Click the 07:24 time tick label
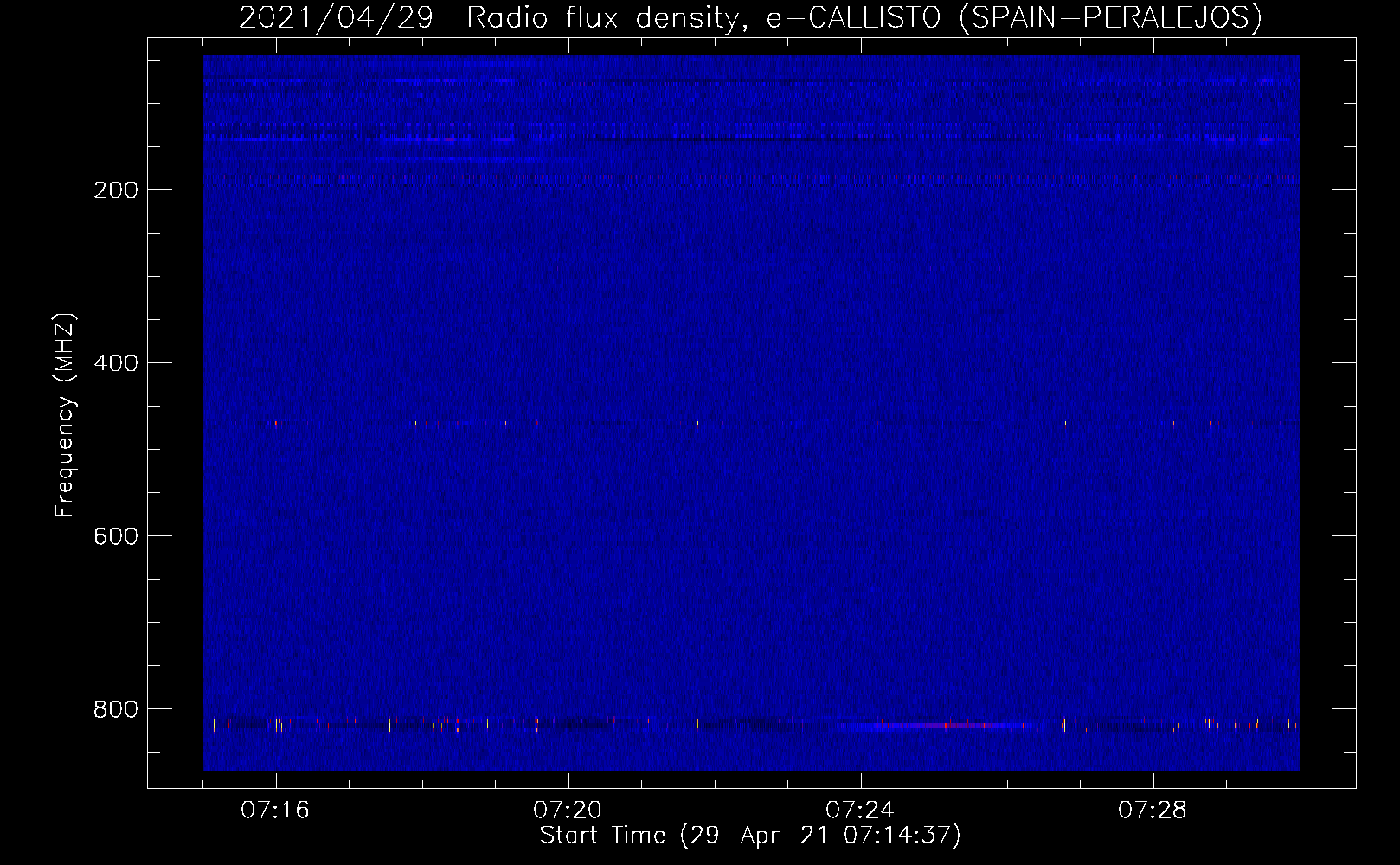The width and height of the screenshot is (1400, 865). [860, 811]
